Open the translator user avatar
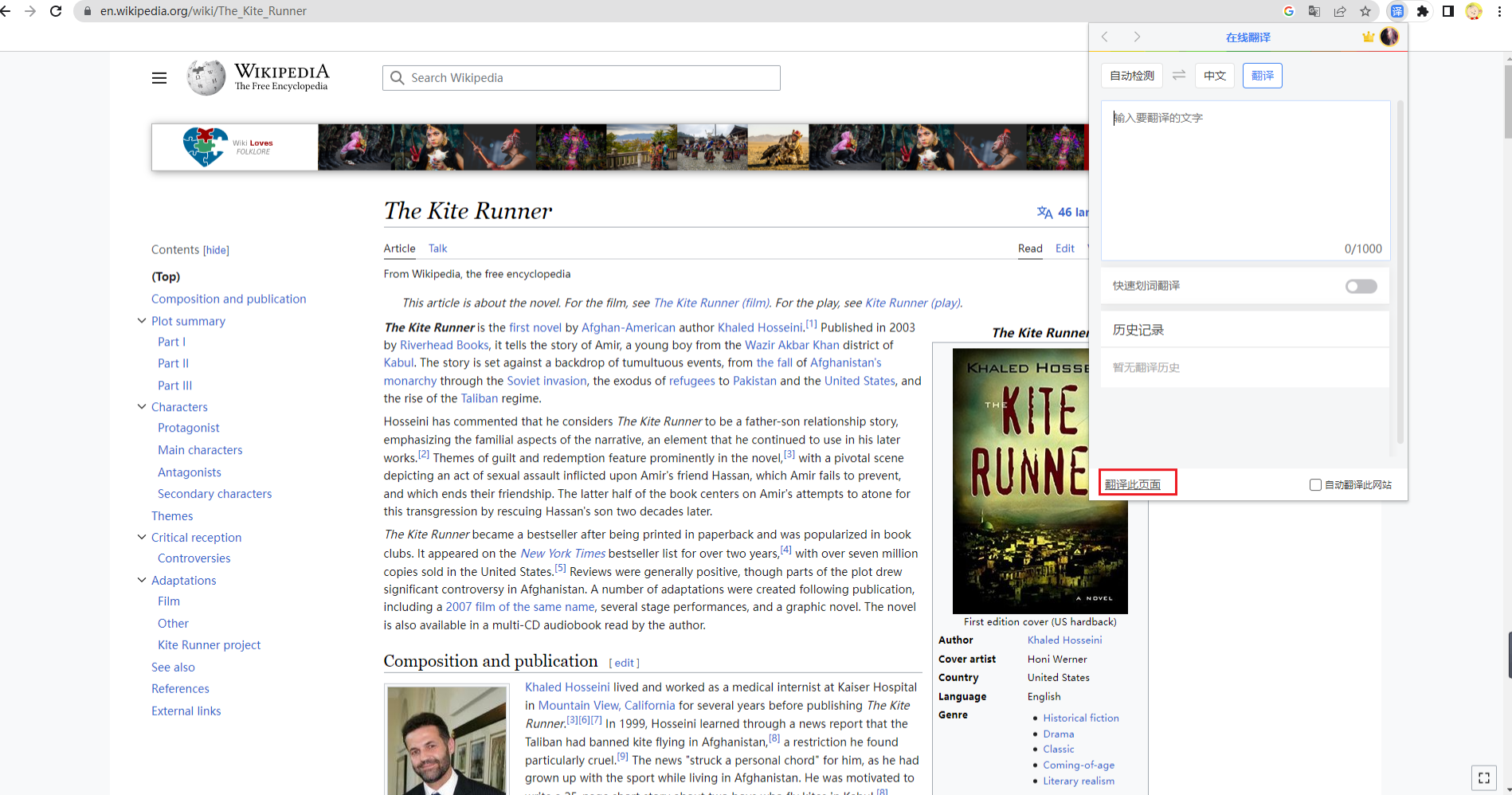 tap(1389, 37)
